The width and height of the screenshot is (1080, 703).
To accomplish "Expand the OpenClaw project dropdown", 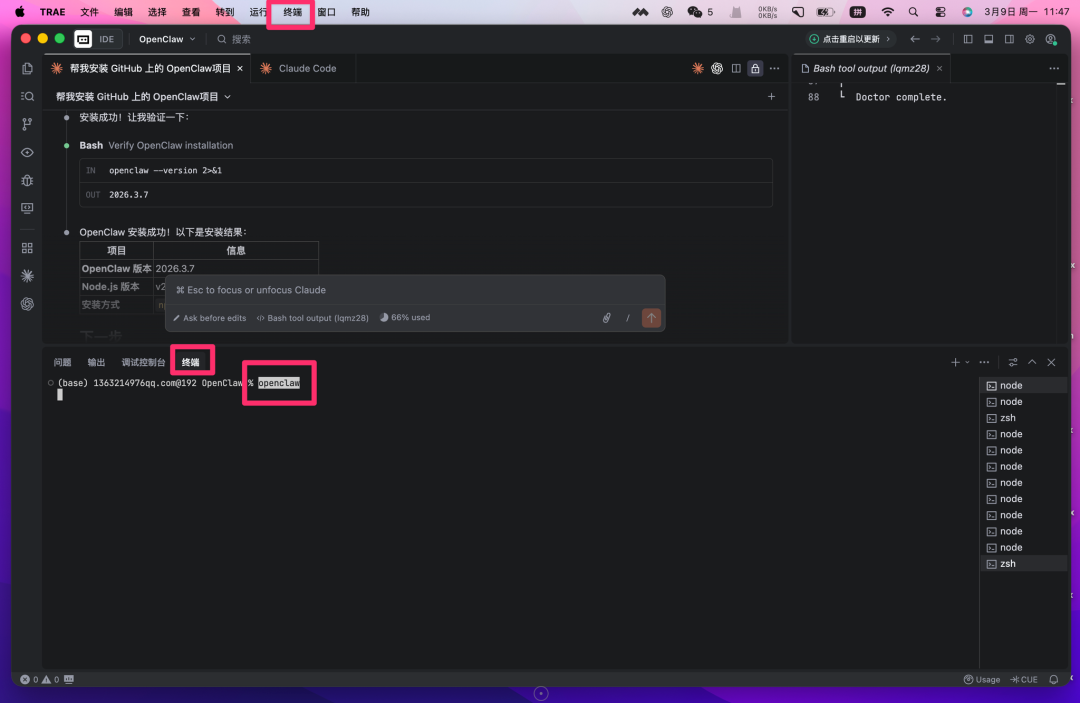I will point(167,39).
